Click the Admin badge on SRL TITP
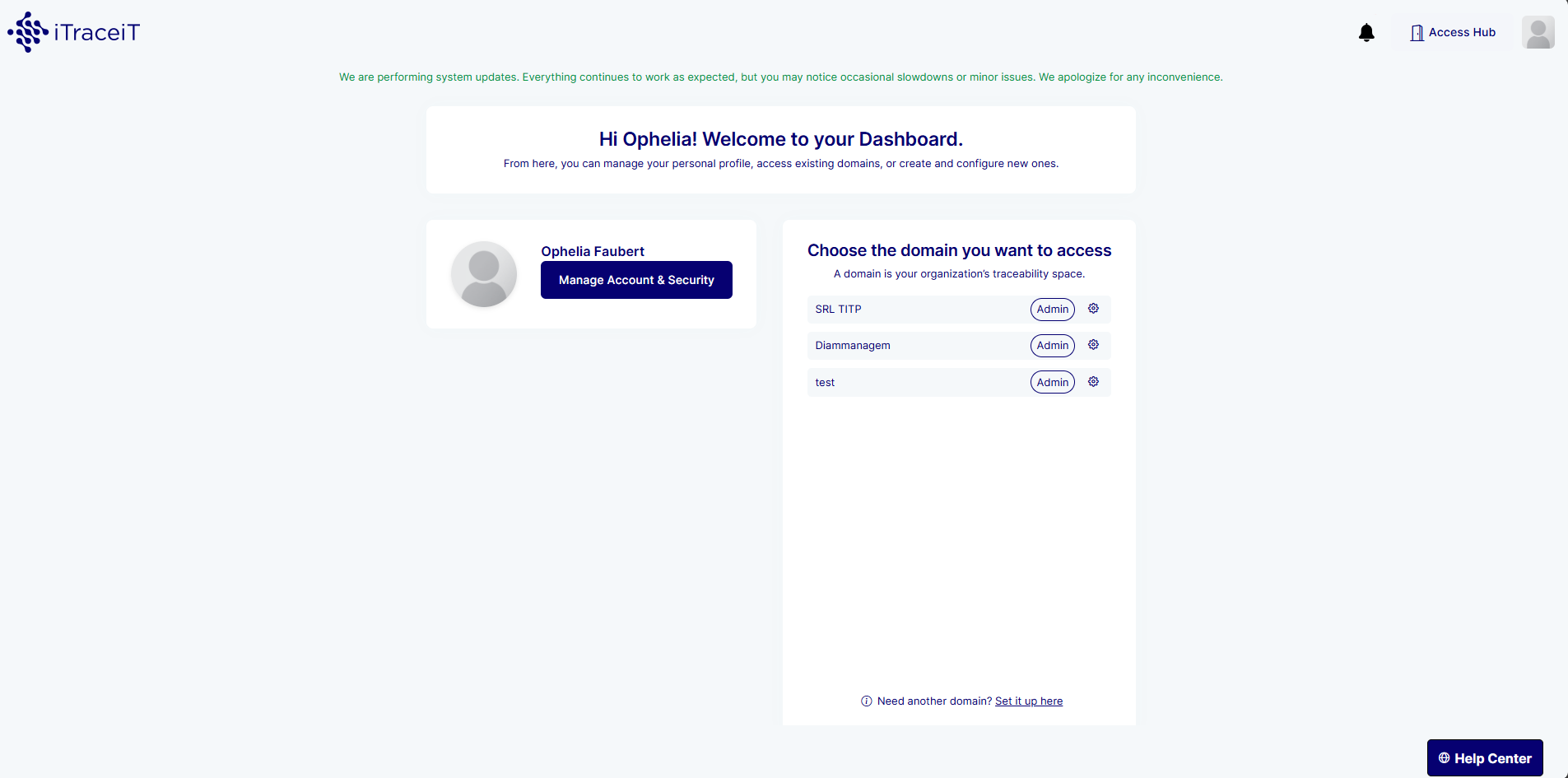Screen dimensions: 1568x778 coord(1052,310)
